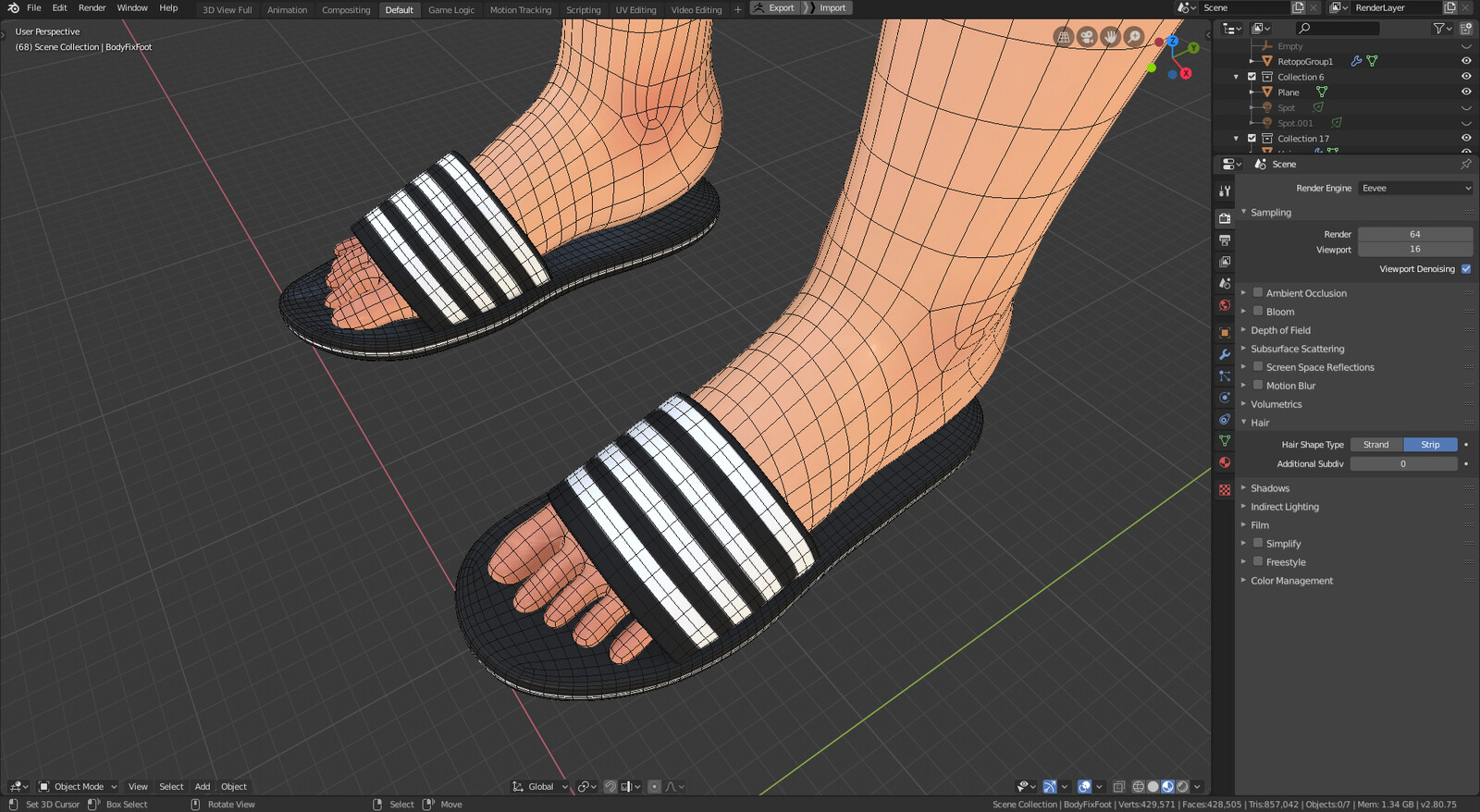
Task: Click the Export button
Action: pos(774,7)
